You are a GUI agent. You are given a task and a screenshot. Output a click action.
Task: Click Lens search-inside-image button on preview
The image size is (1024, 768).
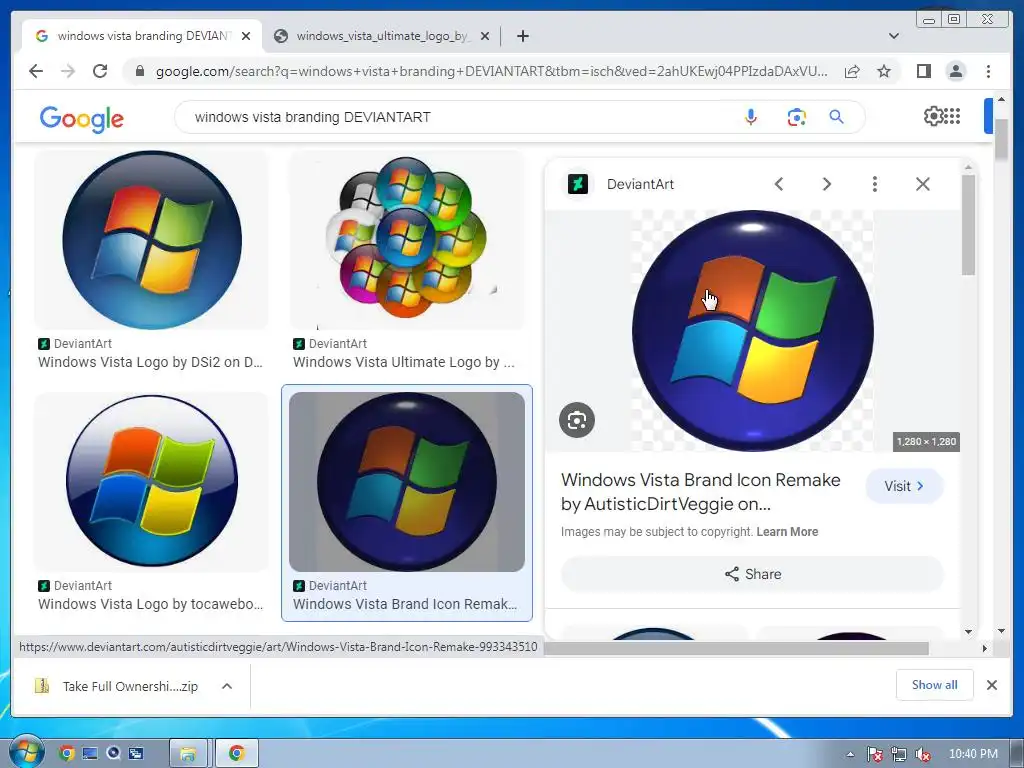(x=577, y=420)
